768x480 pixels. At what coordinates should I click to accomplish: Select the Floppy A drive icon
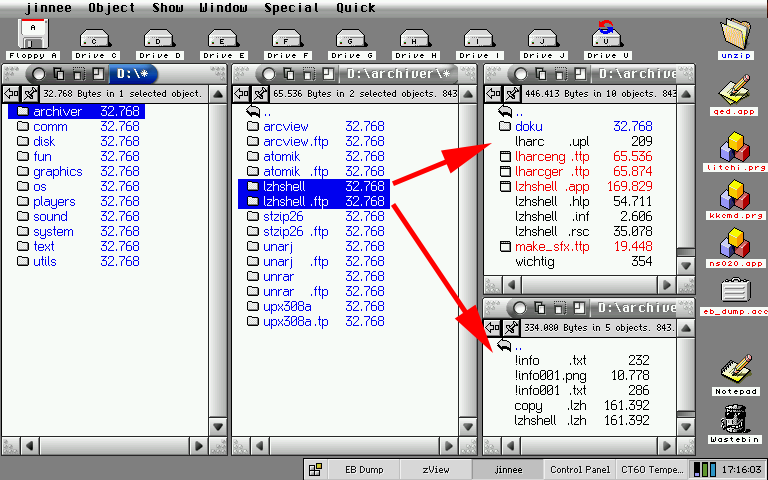click(x=34, y=35)
